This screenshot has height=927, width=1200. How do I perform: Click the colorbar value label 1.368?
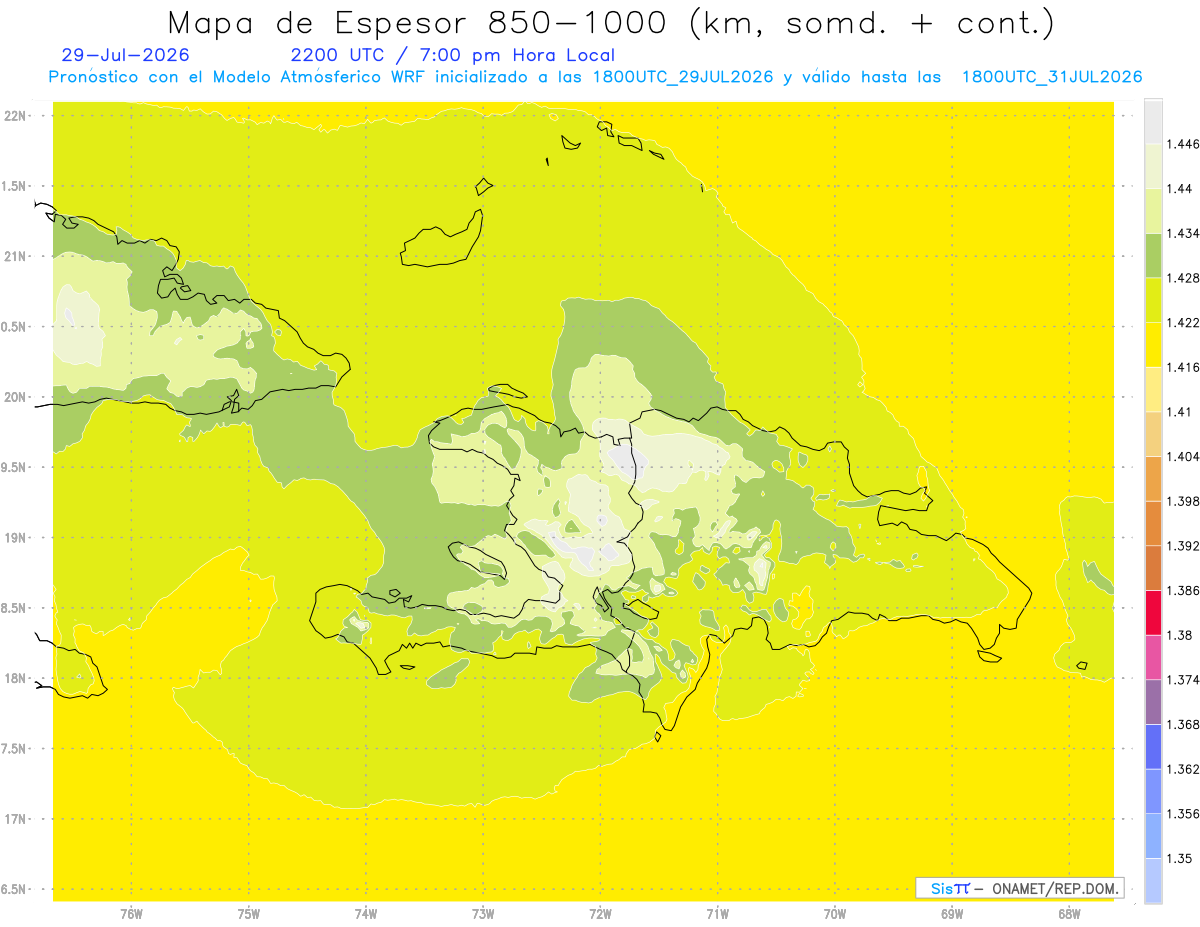[x=1183, y=724]
